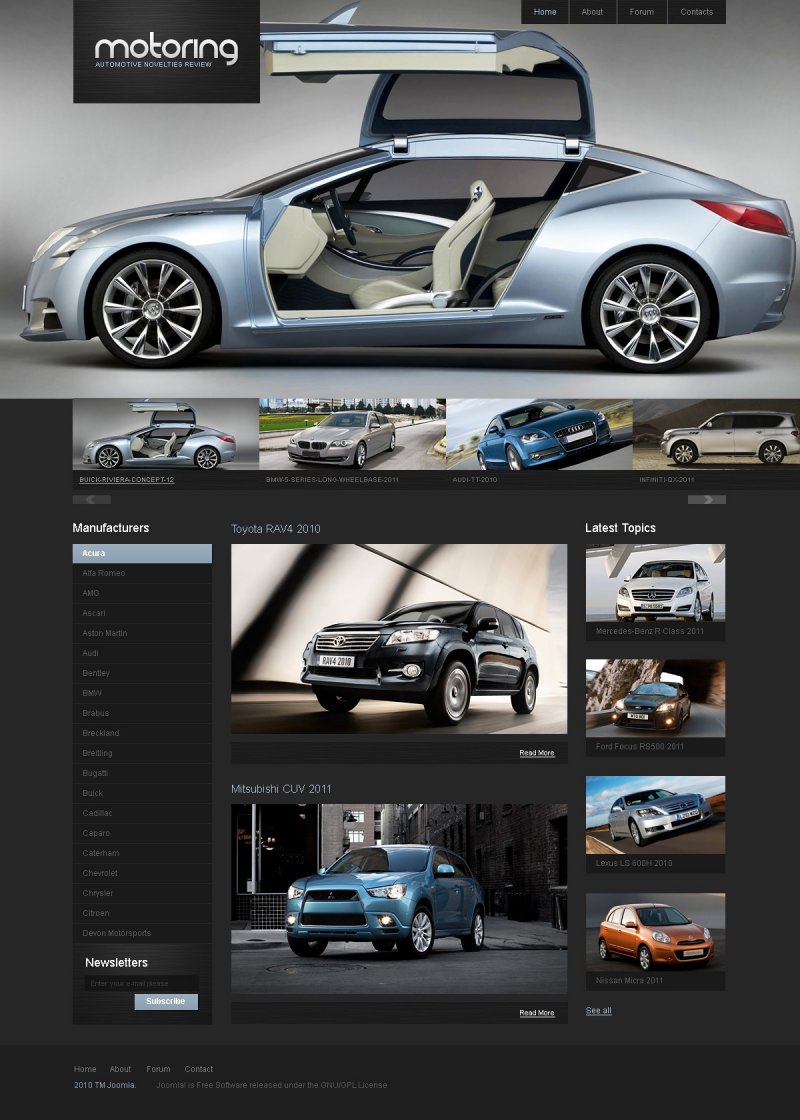
Task: Click the Lexus LS 600H 2010 caption
Action: [x=634, y=864]
